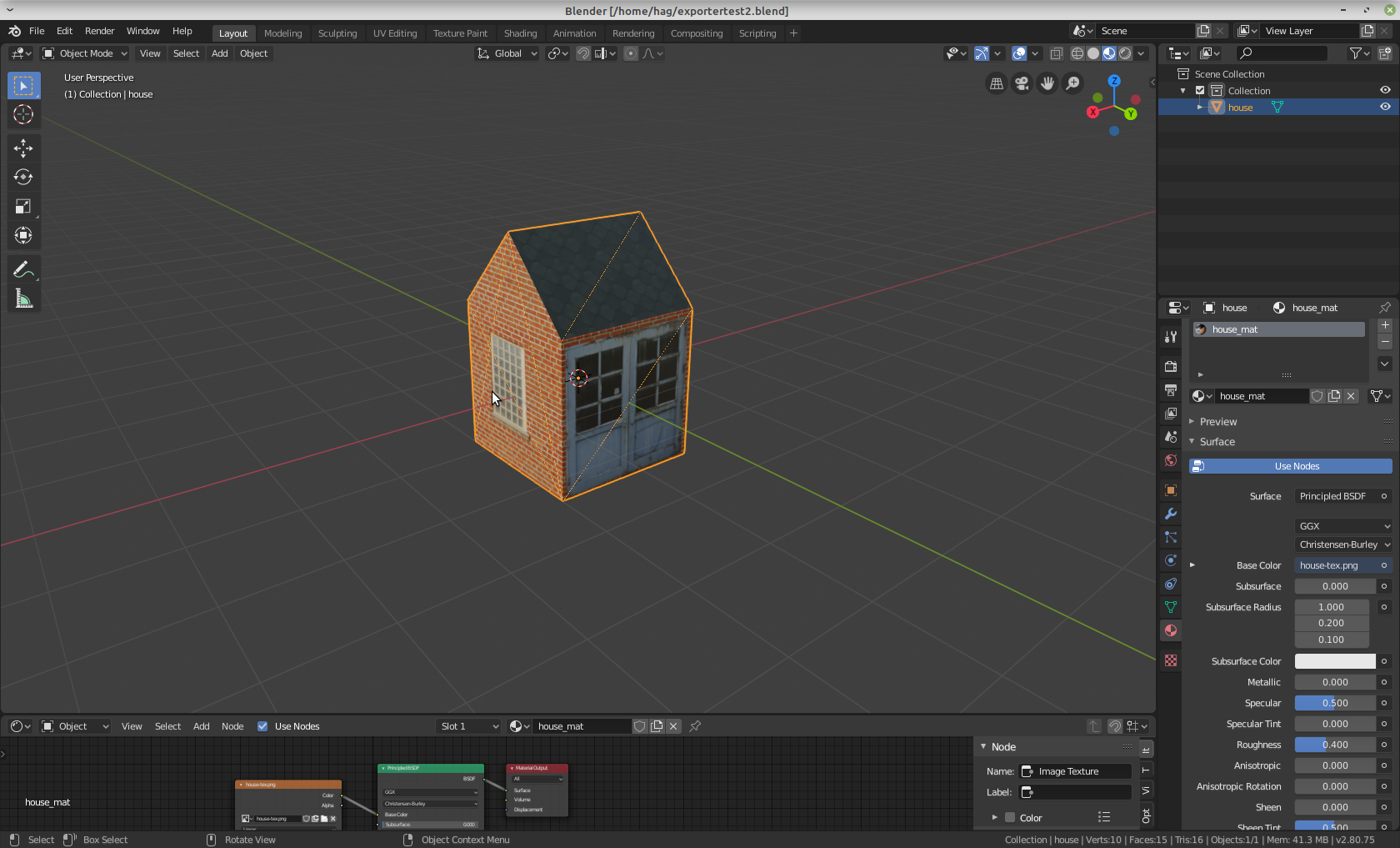This screenshot has height=848, width=1400.
Task: Hide the house object in outliner
Action: pos(1385,107)
